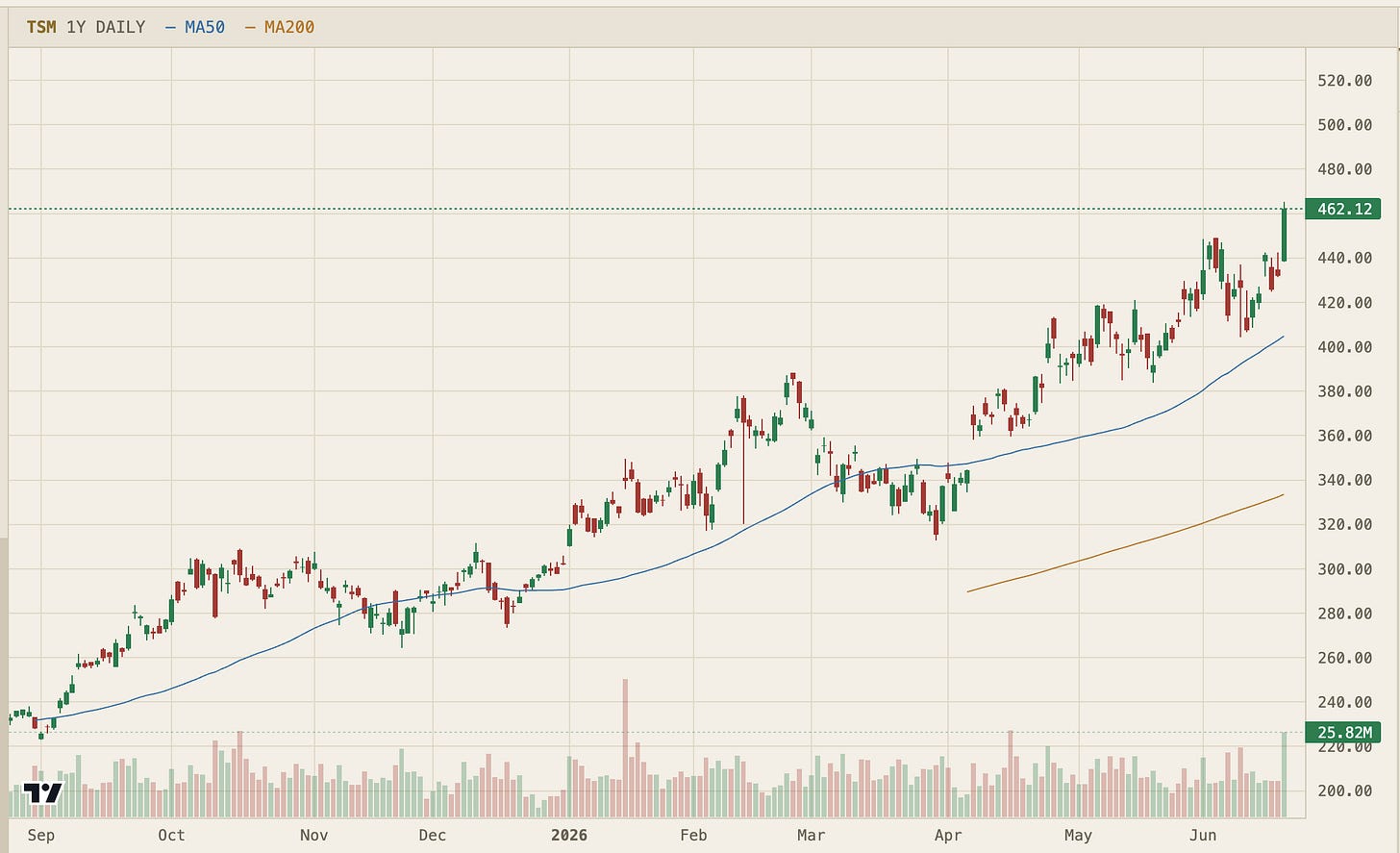Click the 320.00 price axis label
The image size is (1400, 853).
pyautogui.click(x=1344, y=525)
